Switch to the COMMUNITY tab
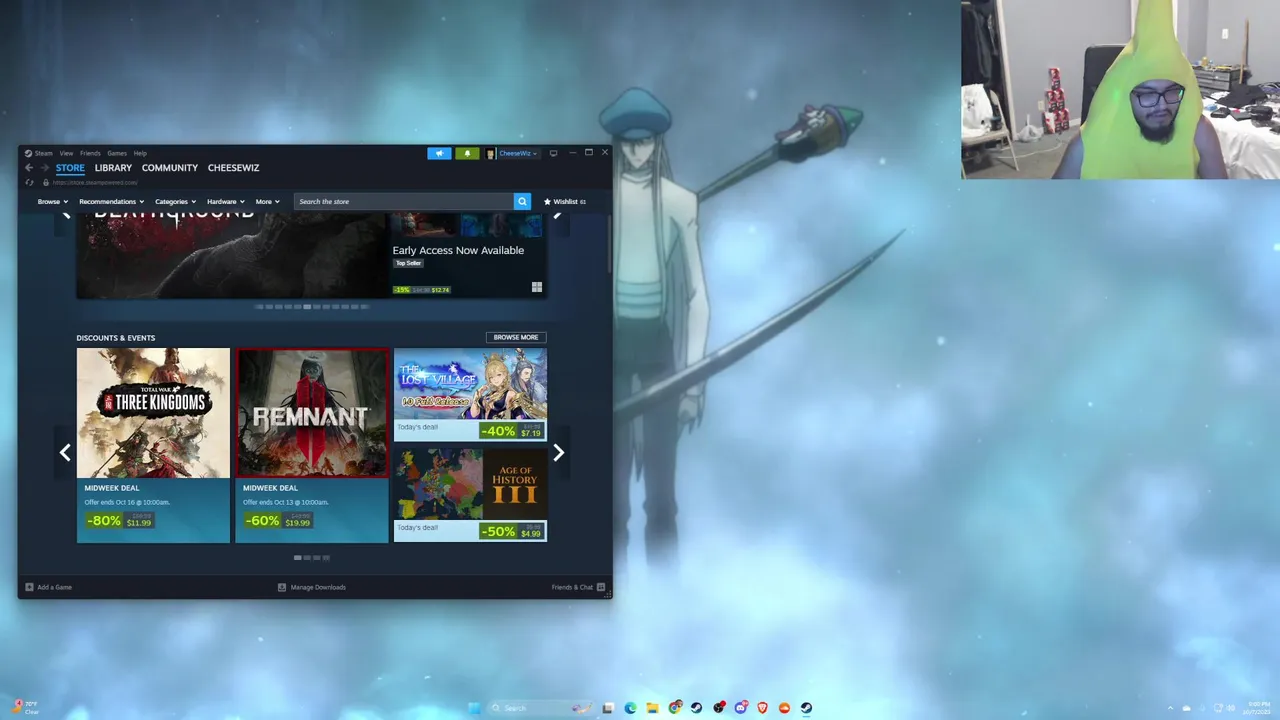1280x720 pixels. point(170,168)
